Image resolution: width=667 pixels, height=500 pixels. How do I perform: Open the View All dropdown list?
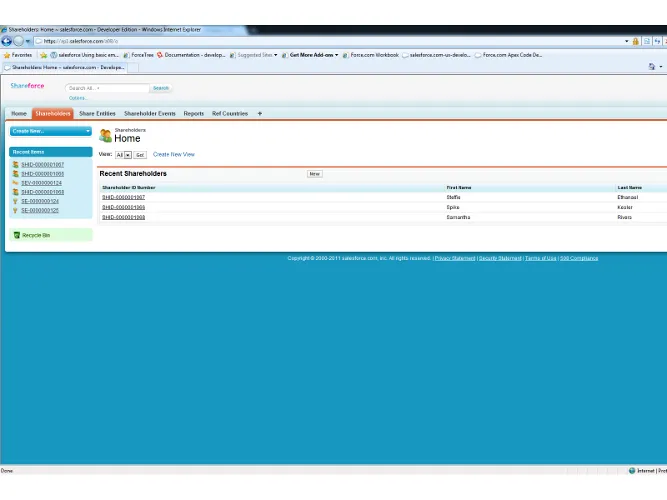coord(123,155)
